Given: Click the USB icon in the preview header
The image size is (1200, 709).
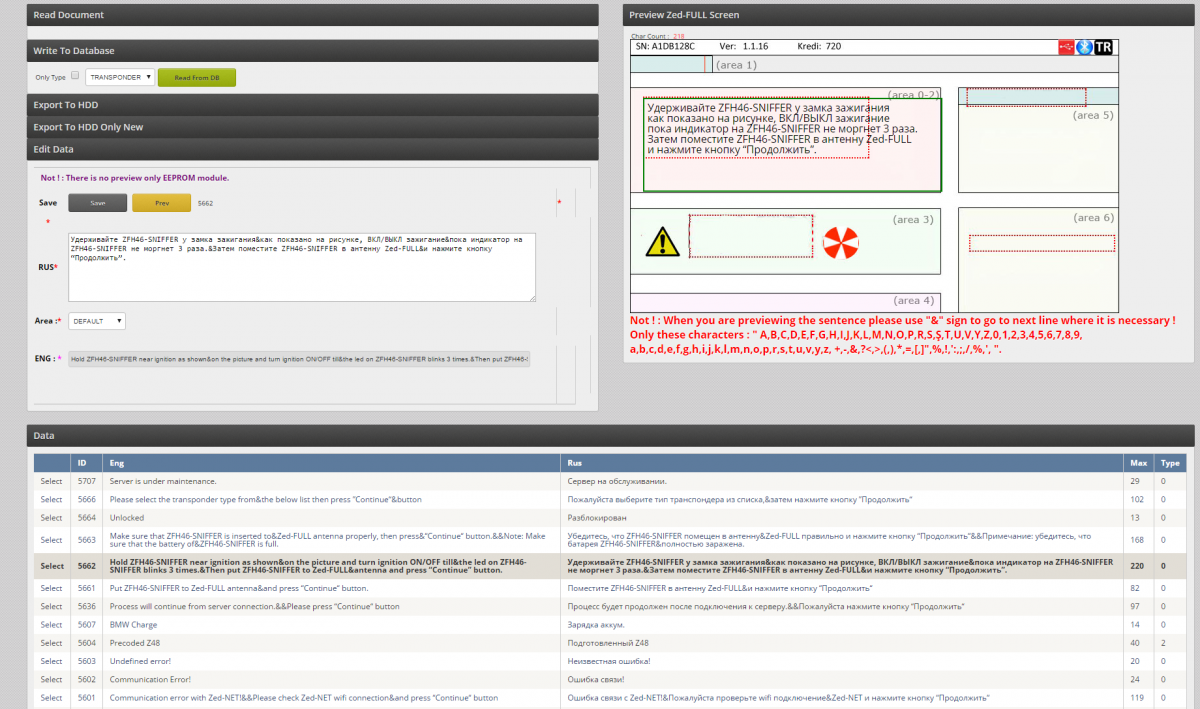Looking at the screenshot, I should tap(1066, 47).
